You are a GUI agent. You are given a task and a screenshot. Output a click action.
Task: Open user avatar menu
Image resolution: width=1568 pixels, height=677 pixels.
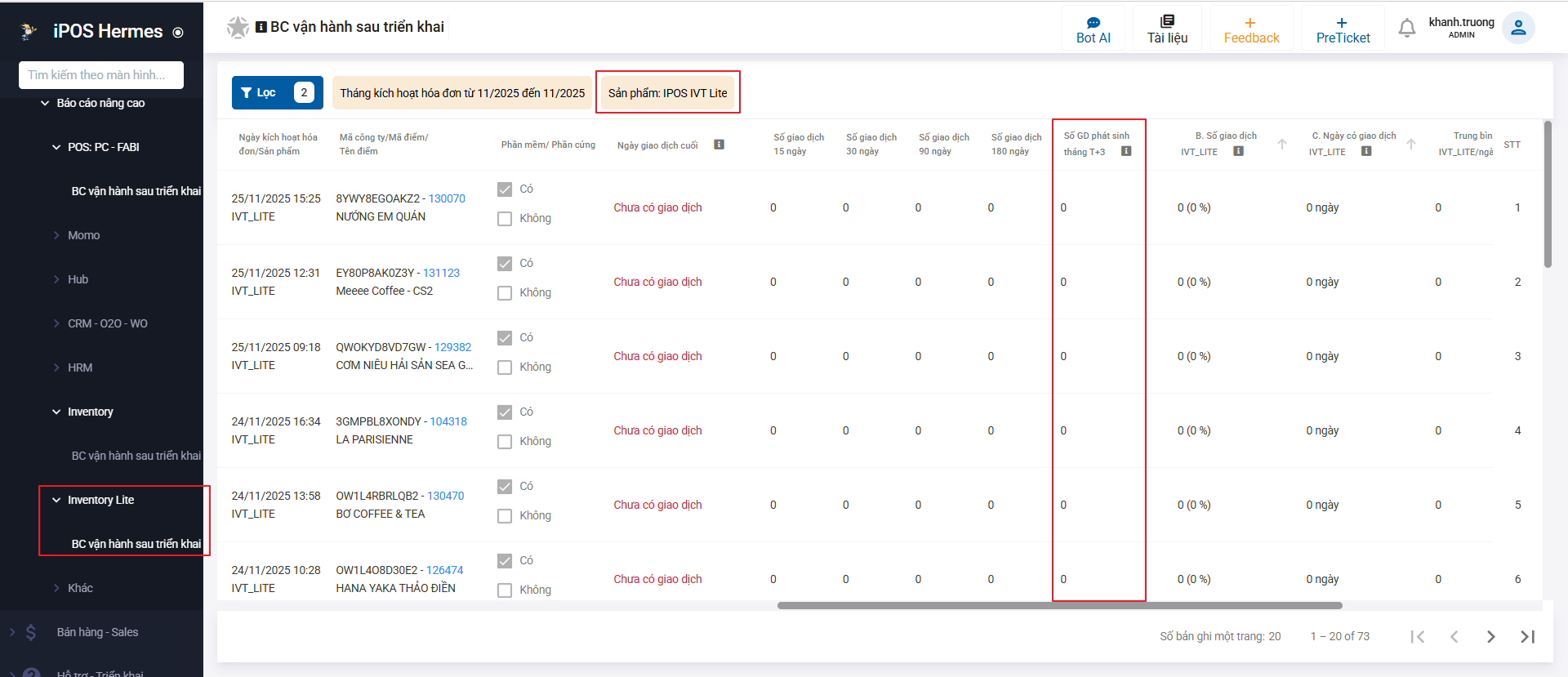[x=1518, y=28]
